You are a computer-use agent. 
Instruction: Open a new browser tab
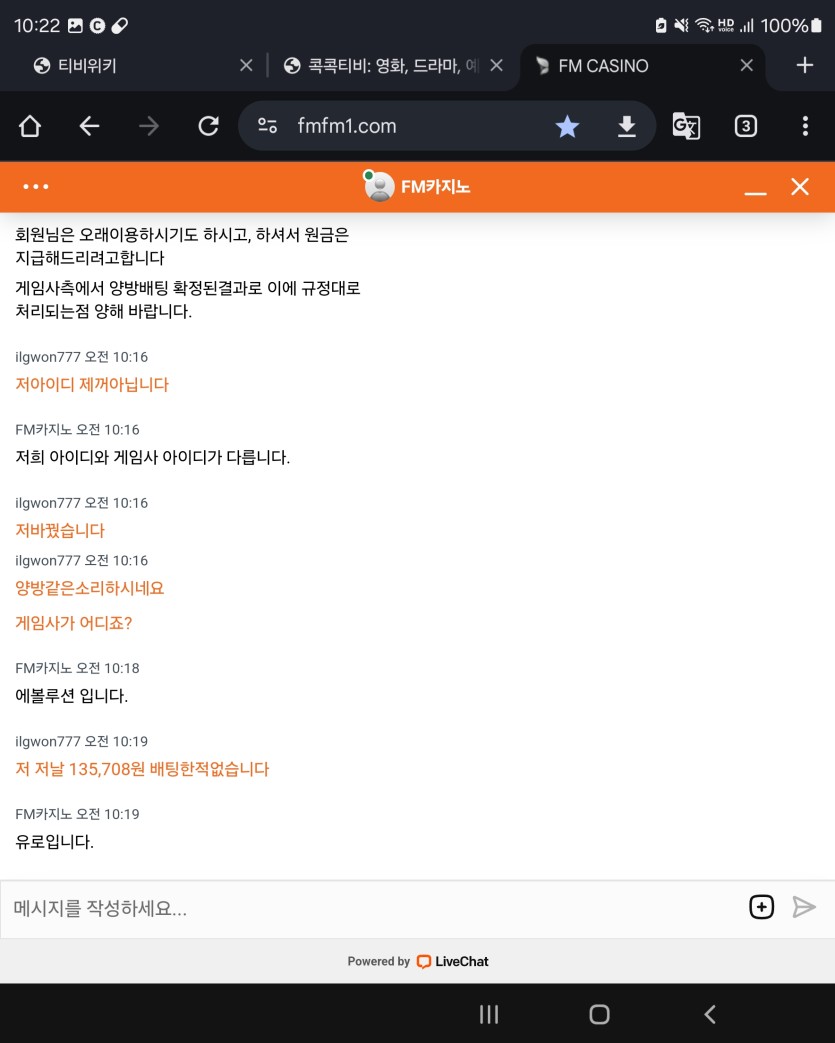tap(804, 66)
